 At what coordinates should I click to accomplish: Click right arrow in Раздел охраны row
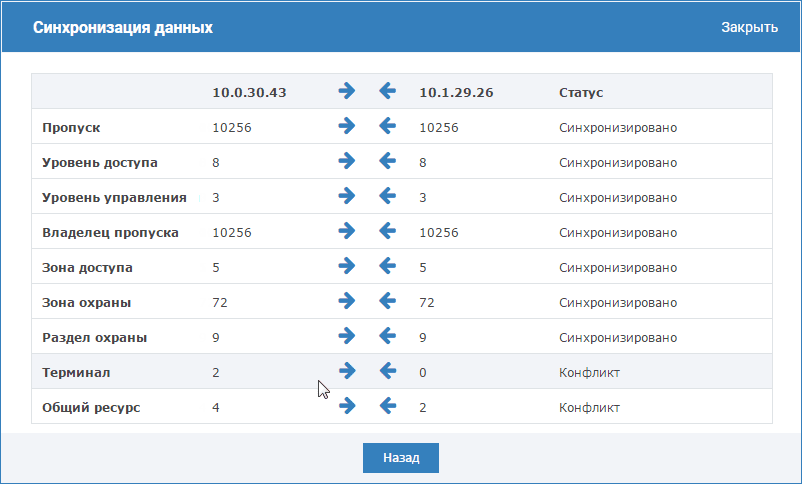[347, 336]
